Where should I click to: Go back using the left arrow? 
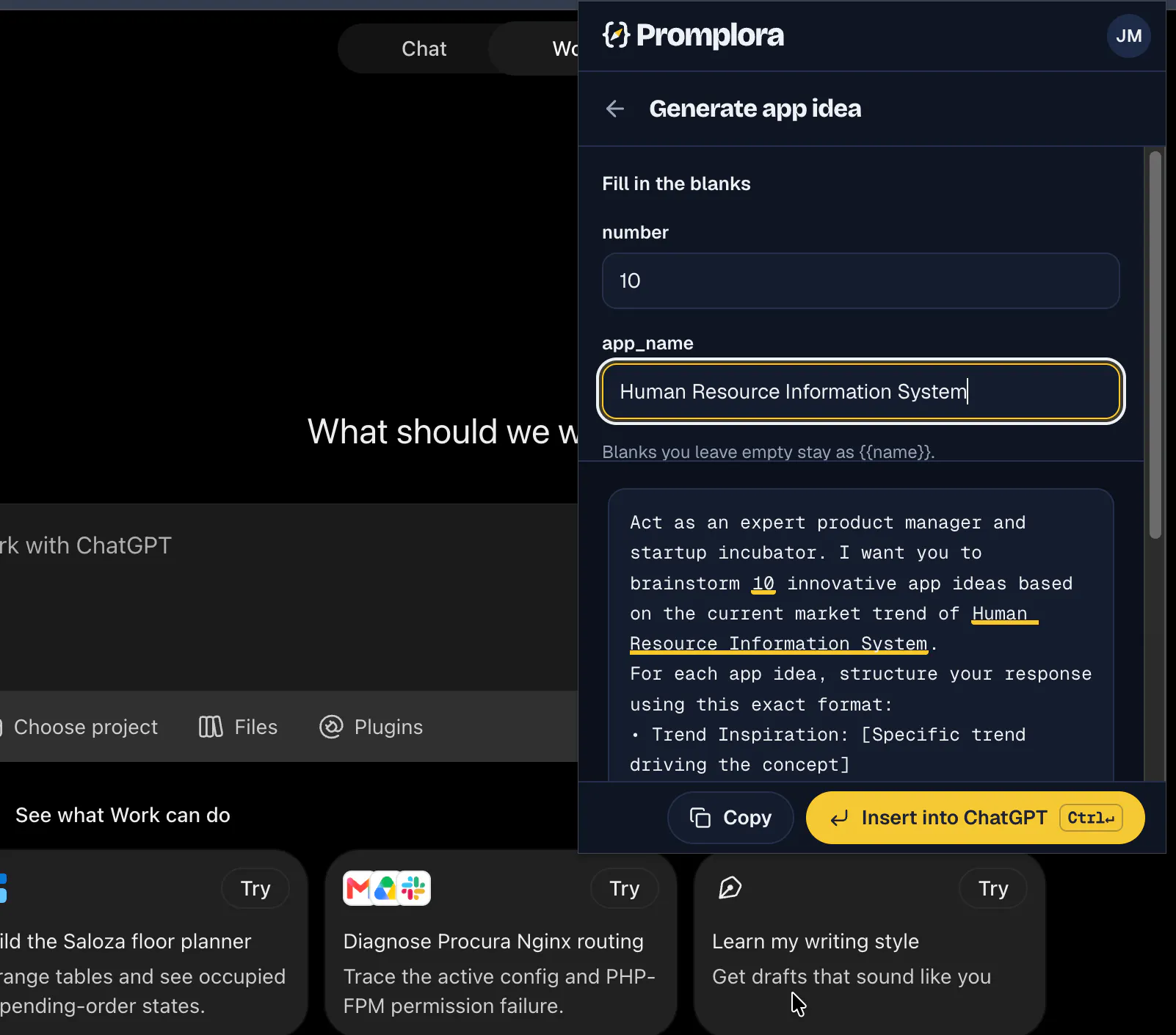615,109
